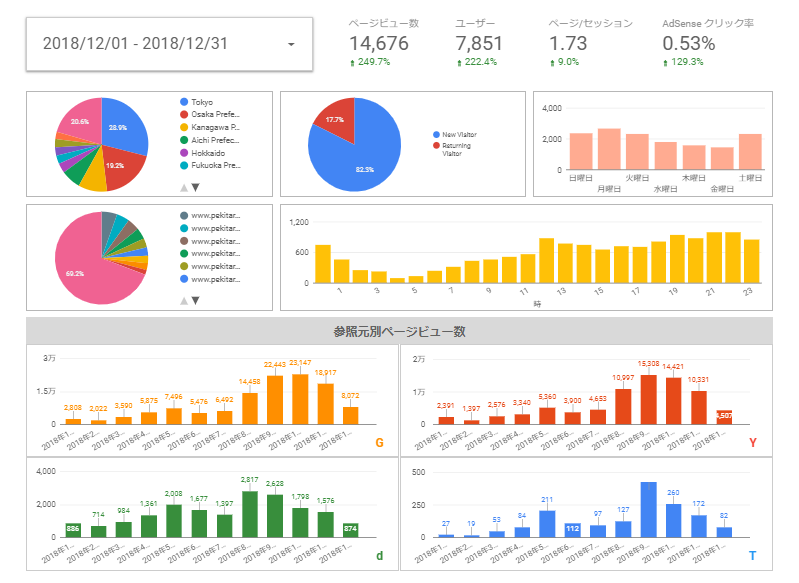Click the yellow Kanagawa P... legend dot

click(184, 127)
